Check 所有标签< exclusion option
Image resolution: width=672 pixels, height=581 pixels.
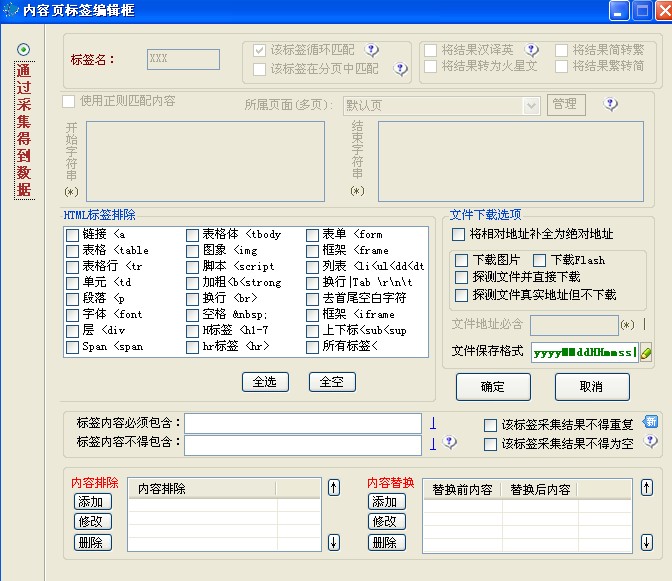(x=312, y=347)
